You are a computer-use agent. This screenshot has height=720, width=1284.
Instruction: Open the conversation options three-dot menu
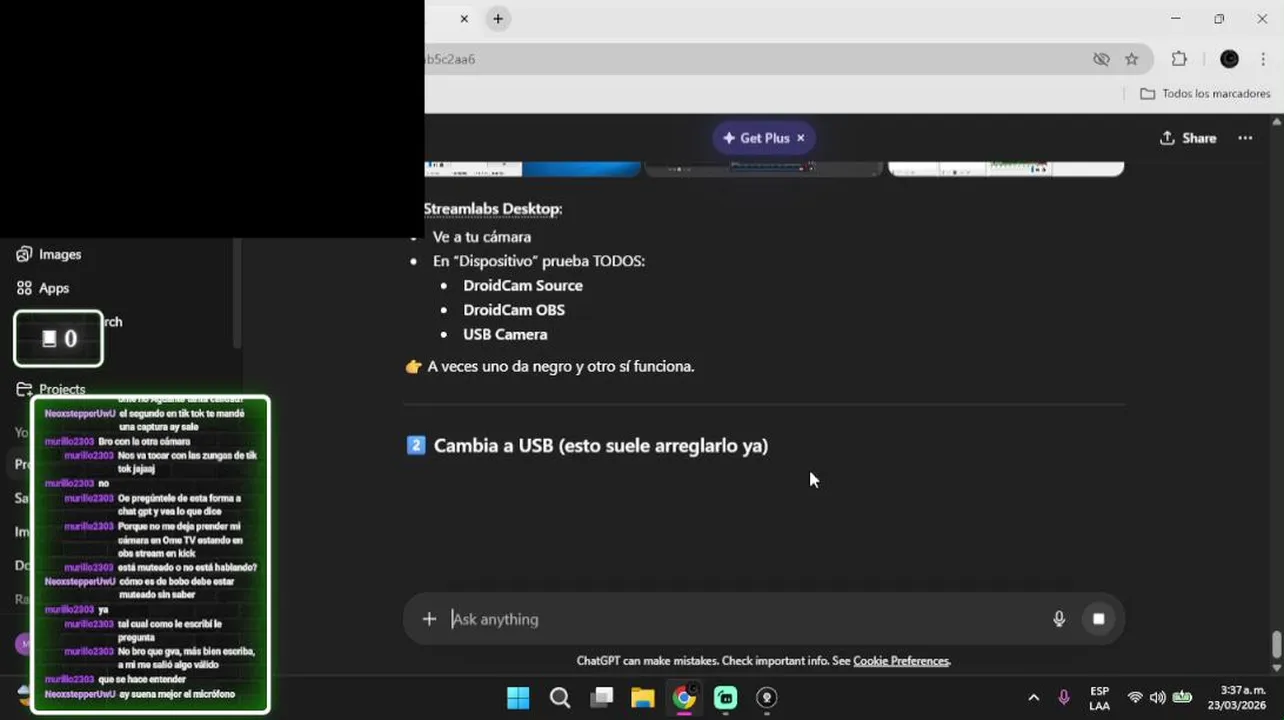tap(1245, 138)
